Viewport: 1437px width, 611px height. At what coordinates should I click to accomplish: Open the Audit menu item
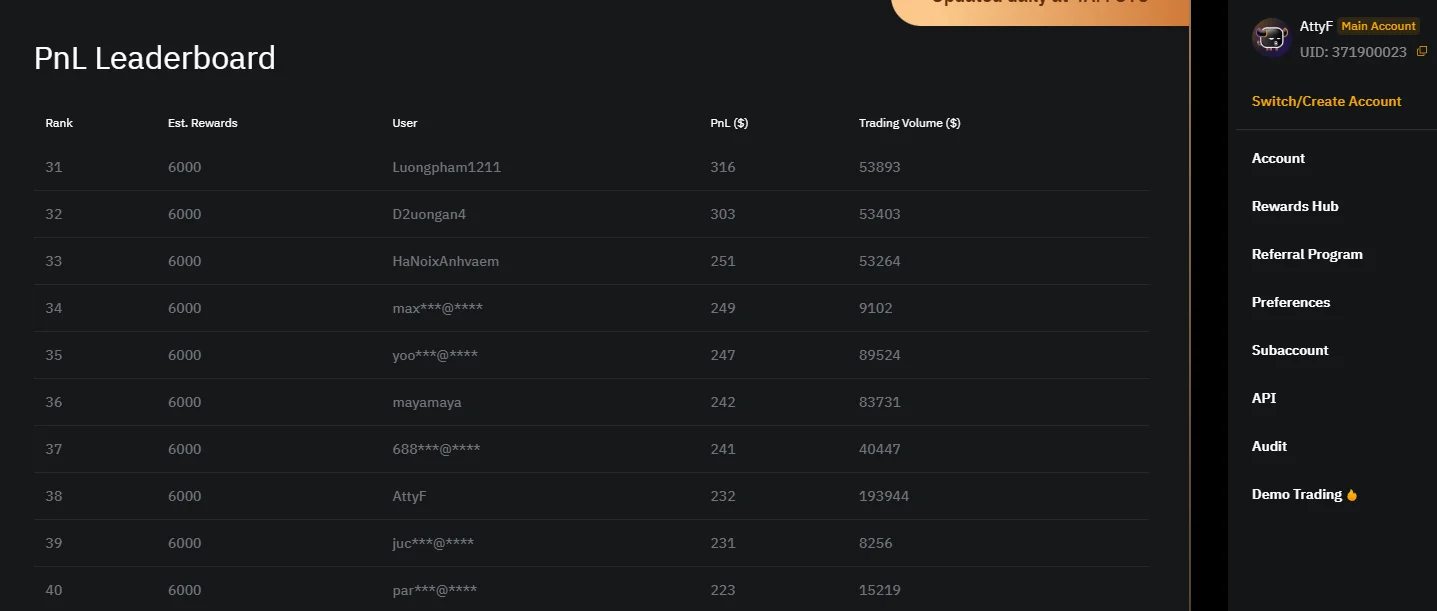click(x=1269, y=446)
